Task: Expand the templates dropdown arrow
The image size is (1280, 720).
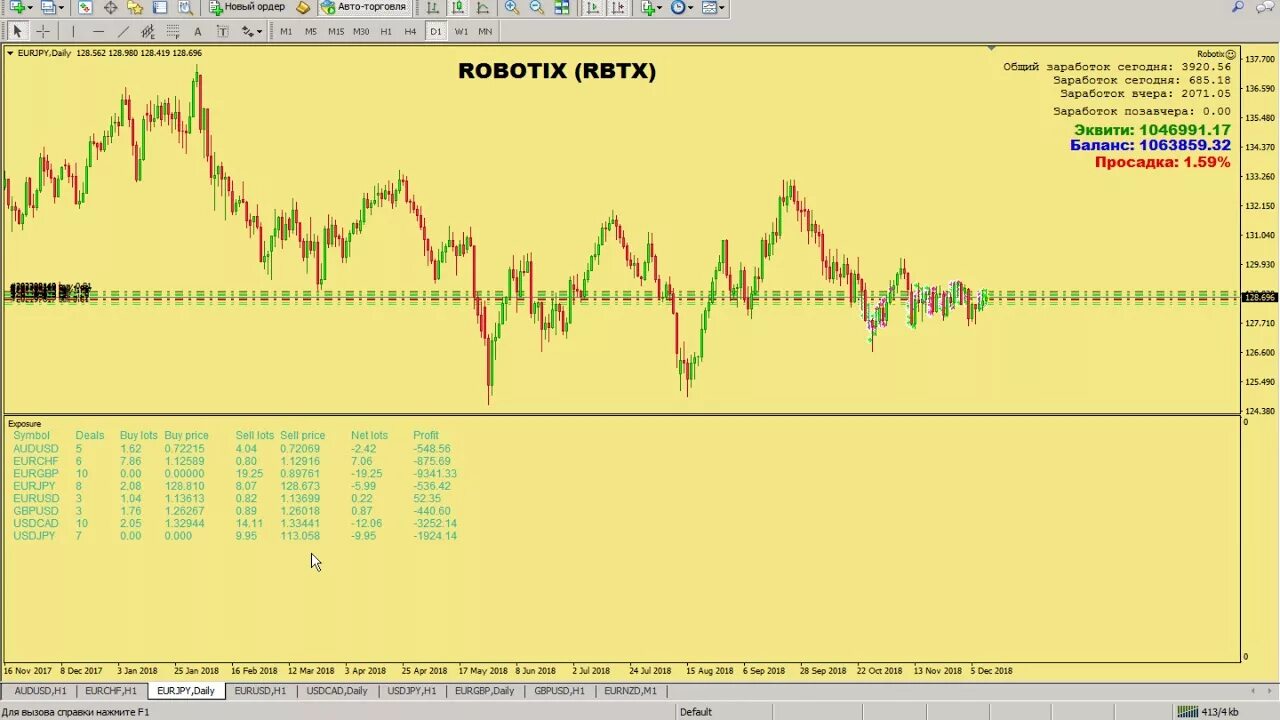Action: (722, 7)
